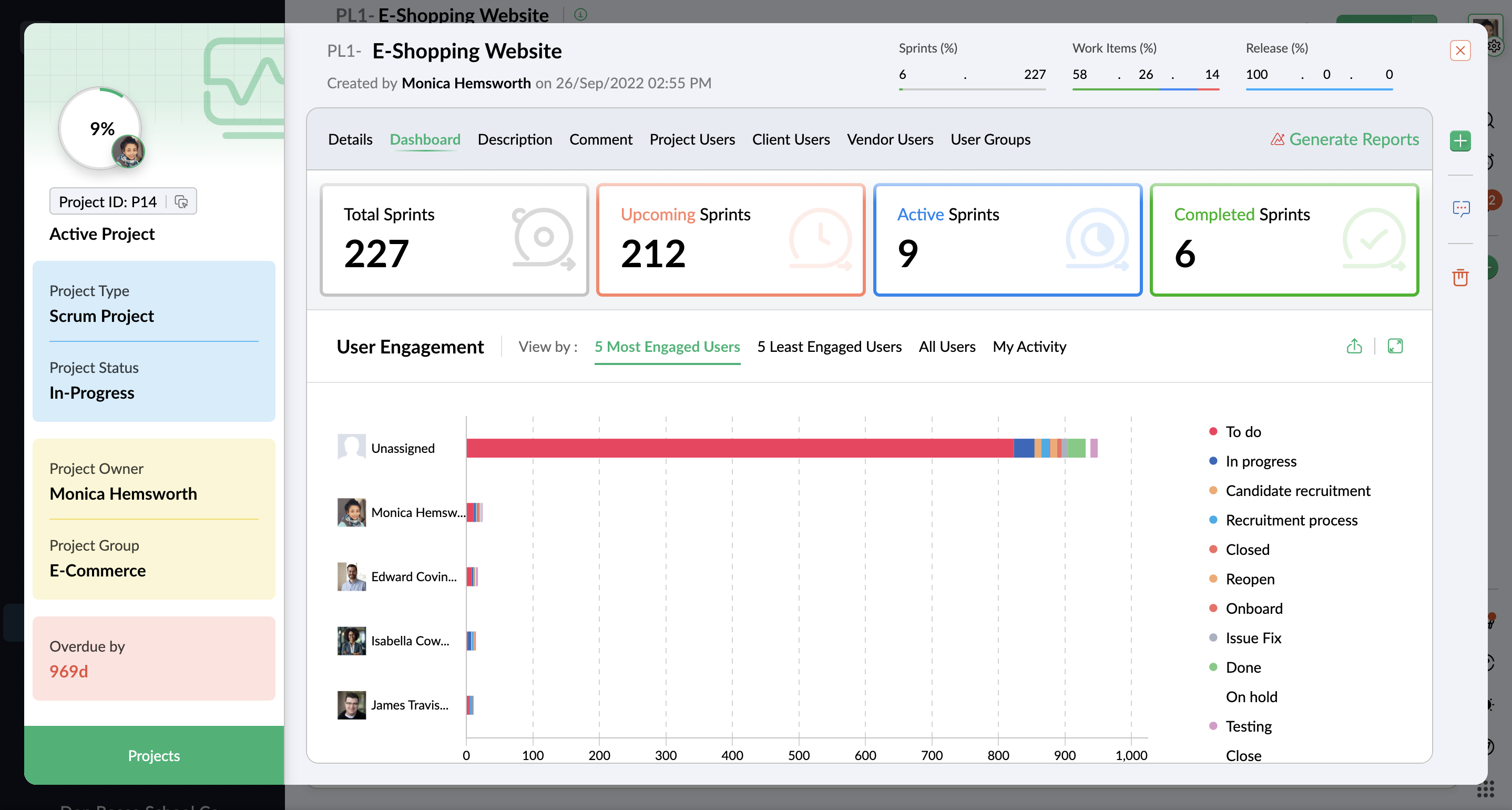This screenshot has width=1512, height=810.
Task: Click the green Projects button
Action: point(154,755)
